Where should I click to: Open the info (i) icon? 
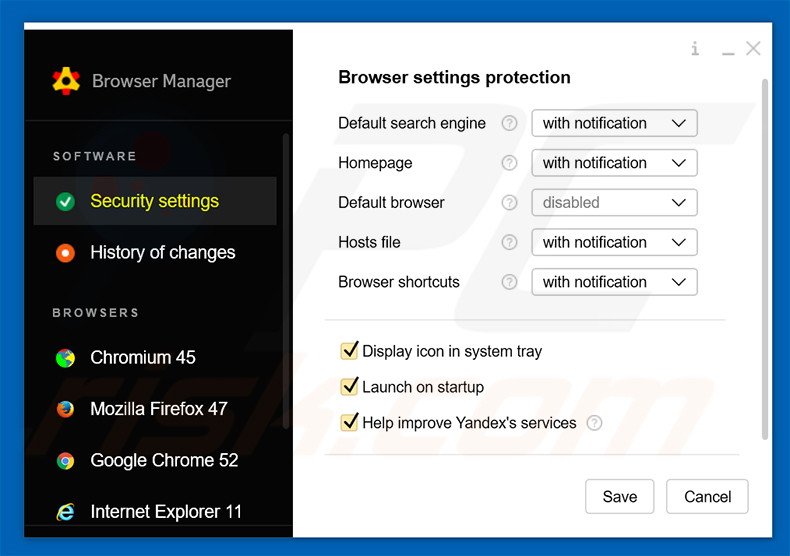click(x=695, y=49)
